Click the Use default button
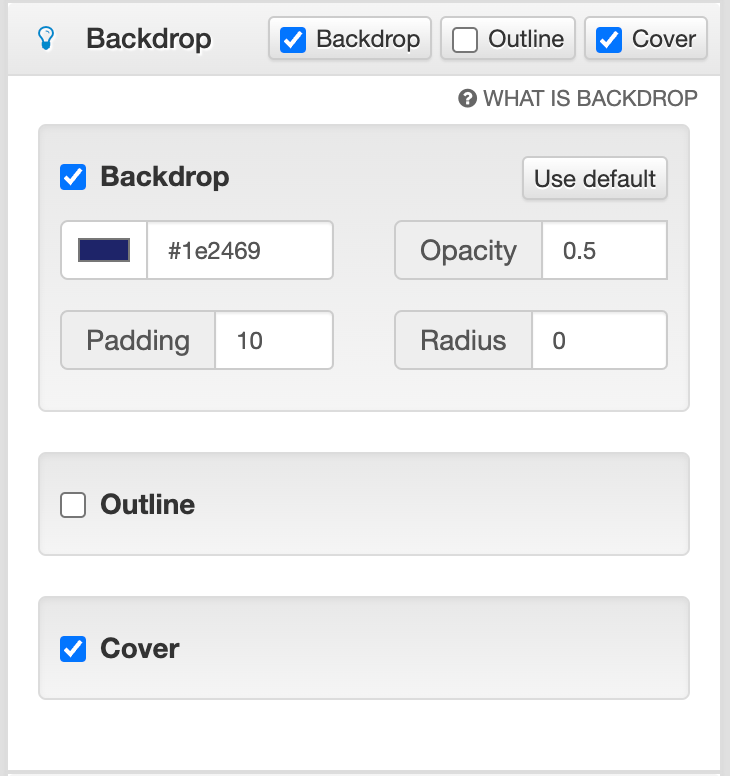 [594, 179]
